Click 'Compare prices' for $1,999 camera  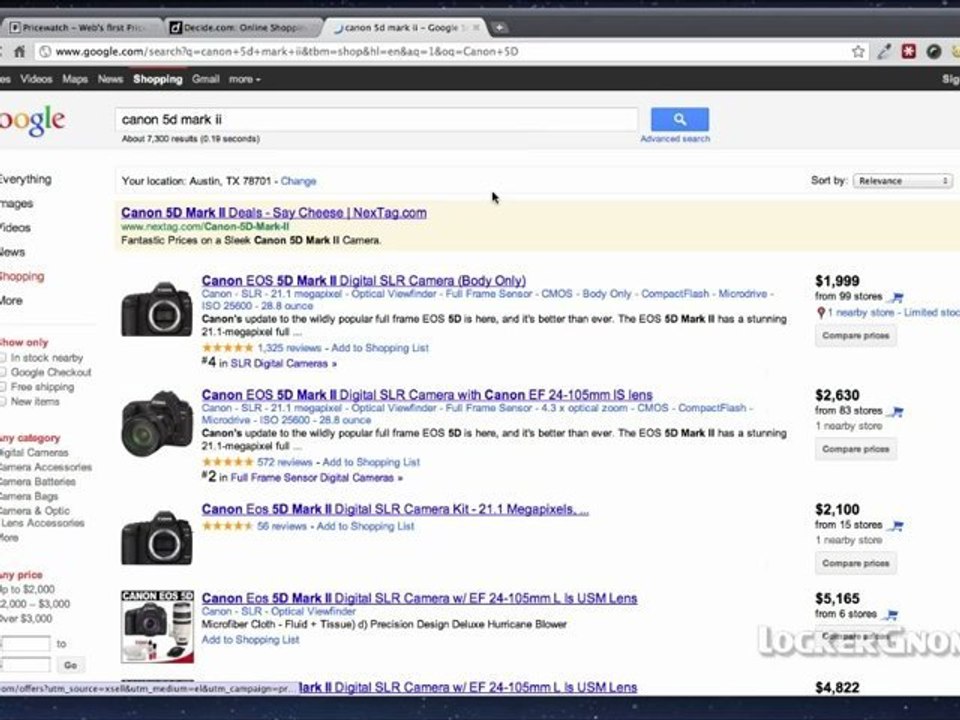click(x=856, y=336)
